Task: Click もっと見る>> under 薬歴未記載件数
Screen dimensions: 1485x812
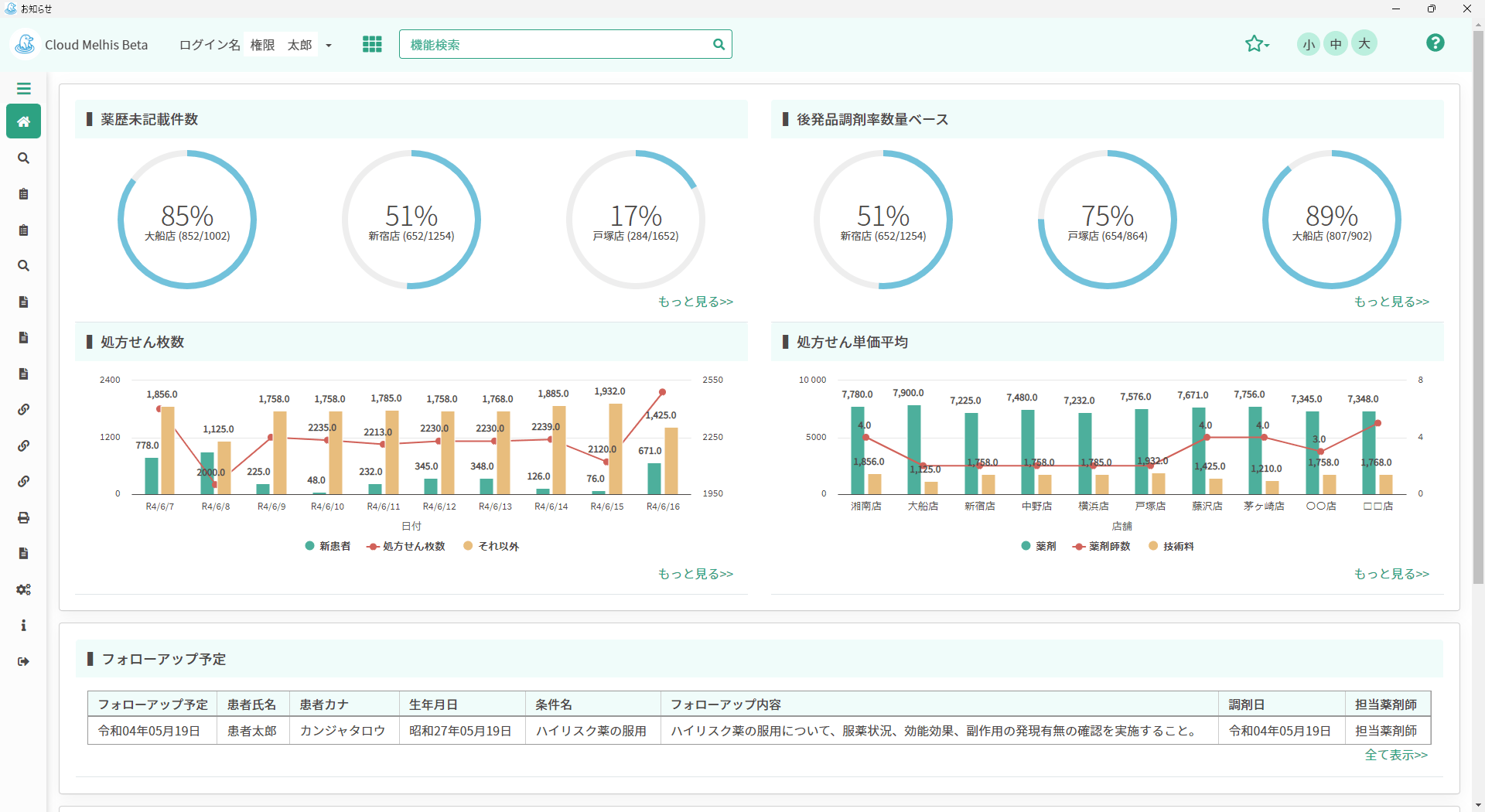Action: (695, 302)
